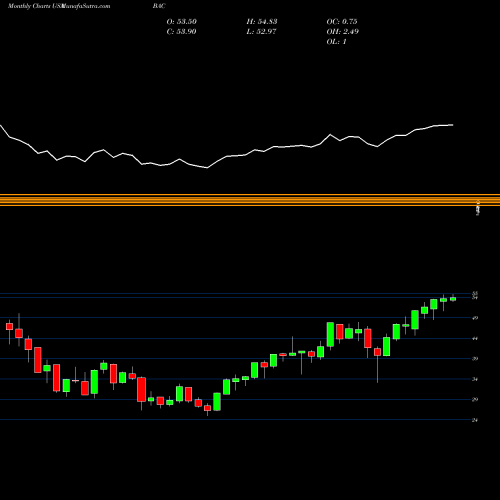Viewport: 500px width, 500px height.
Task: Click the 29 price axis label
Action: click(475, 399)
